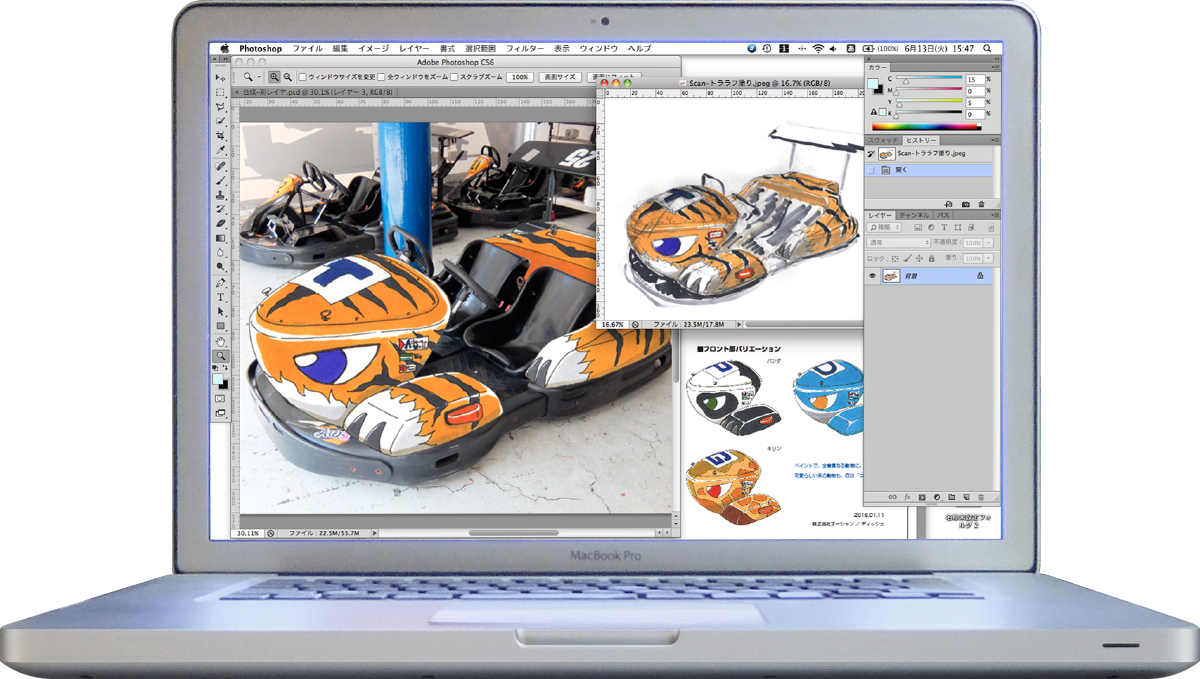Open the layer filter kind dropdown 種類

point(886,228)
